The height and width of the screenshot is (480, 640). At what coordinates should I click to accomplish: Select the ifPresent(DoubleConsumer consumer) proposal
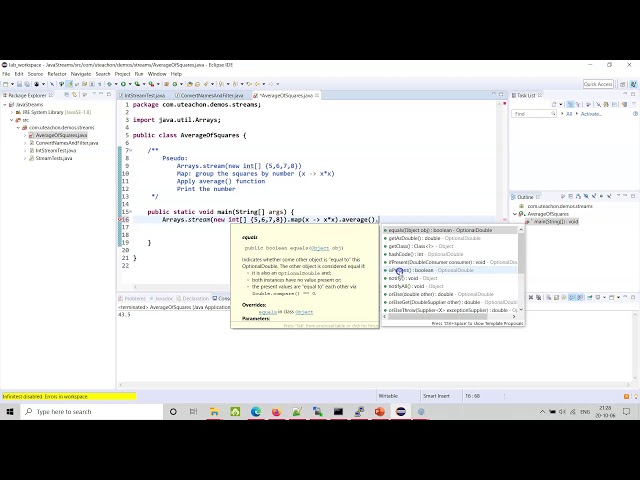coord(450,262)
